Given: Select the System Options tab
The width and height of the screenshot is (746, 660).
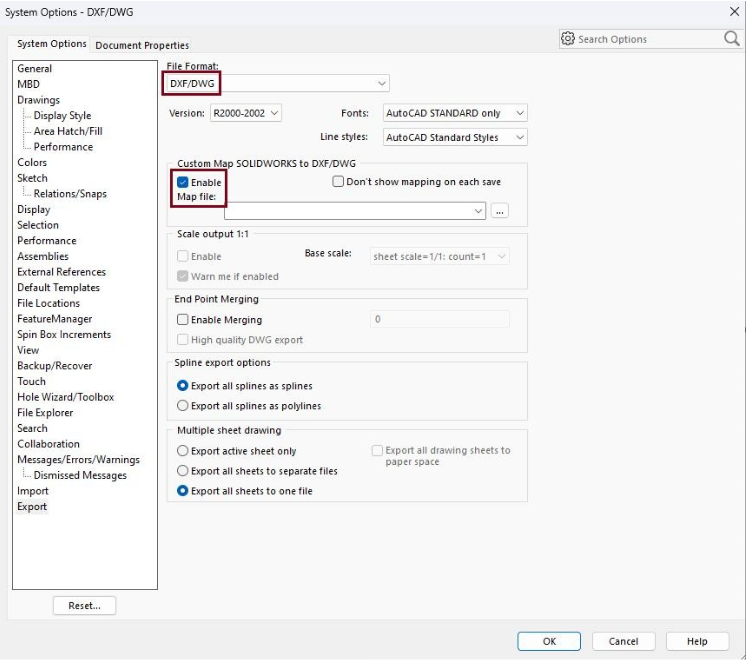Looking at the screenshot, I should (51, 44).
